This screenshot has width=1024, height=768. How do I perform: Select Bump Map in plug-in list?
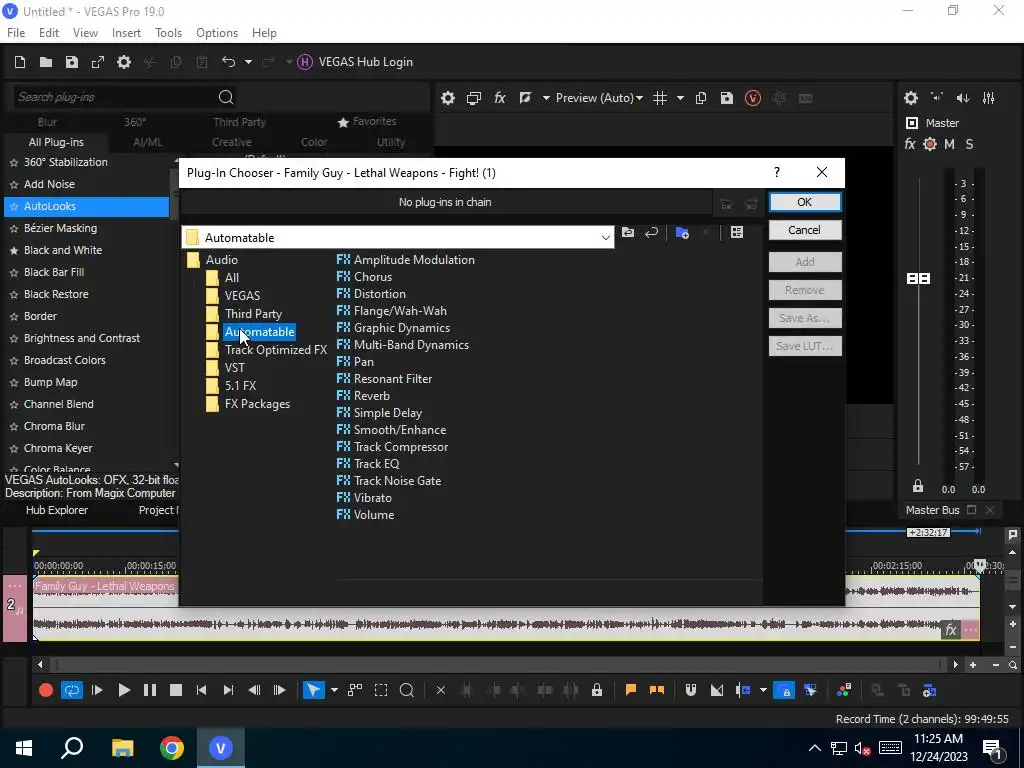click(50, 382)
